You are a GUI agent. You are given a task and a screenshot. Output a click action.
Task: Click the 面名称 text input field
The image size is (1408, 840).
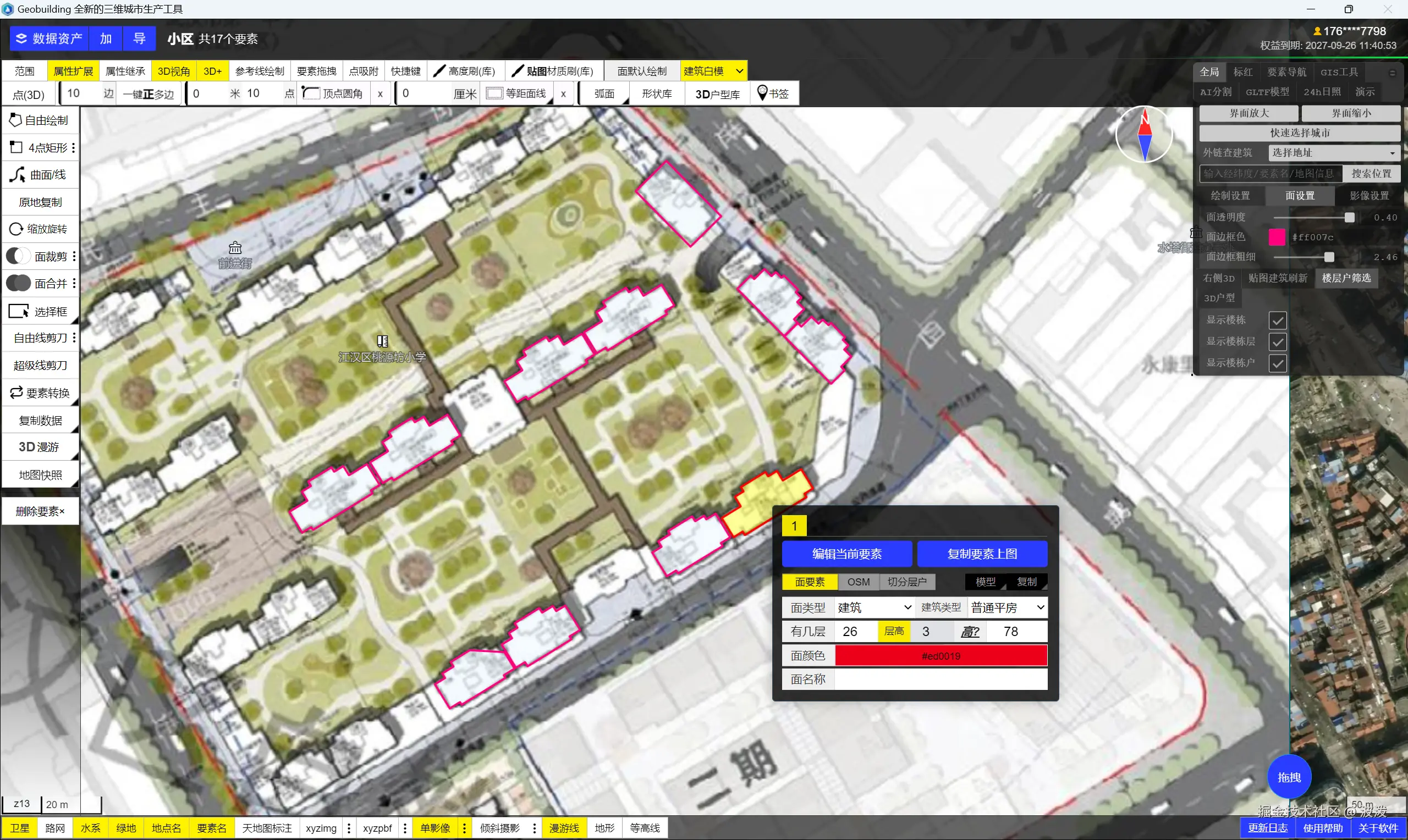tap(941, 679)
